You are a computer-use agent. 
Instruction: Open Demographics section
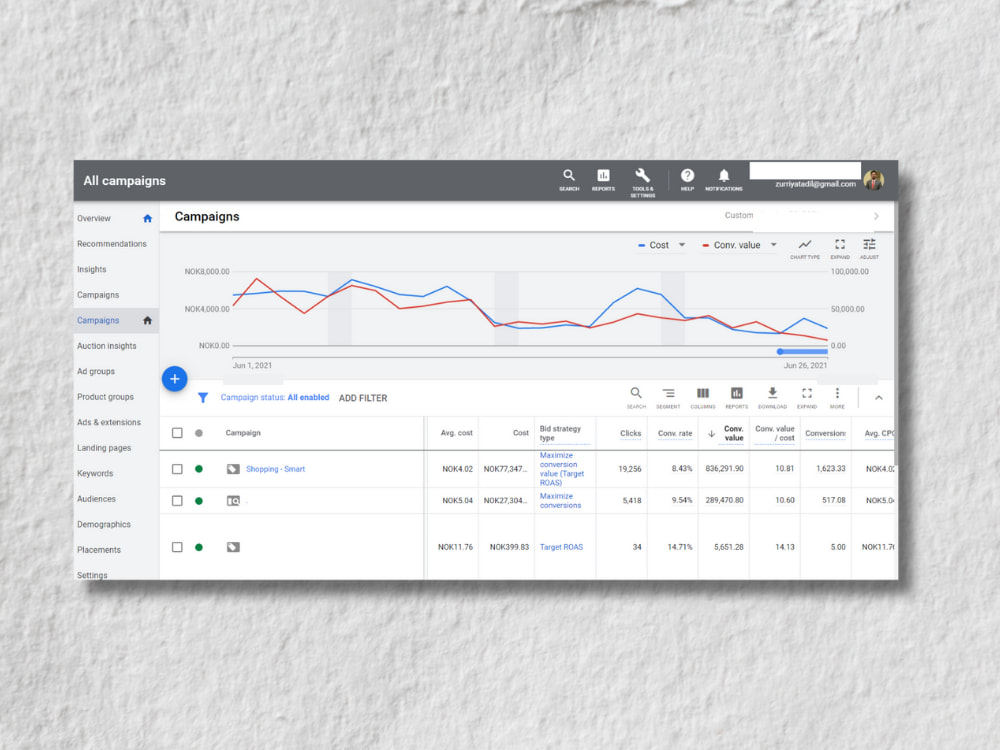point(104,524)
